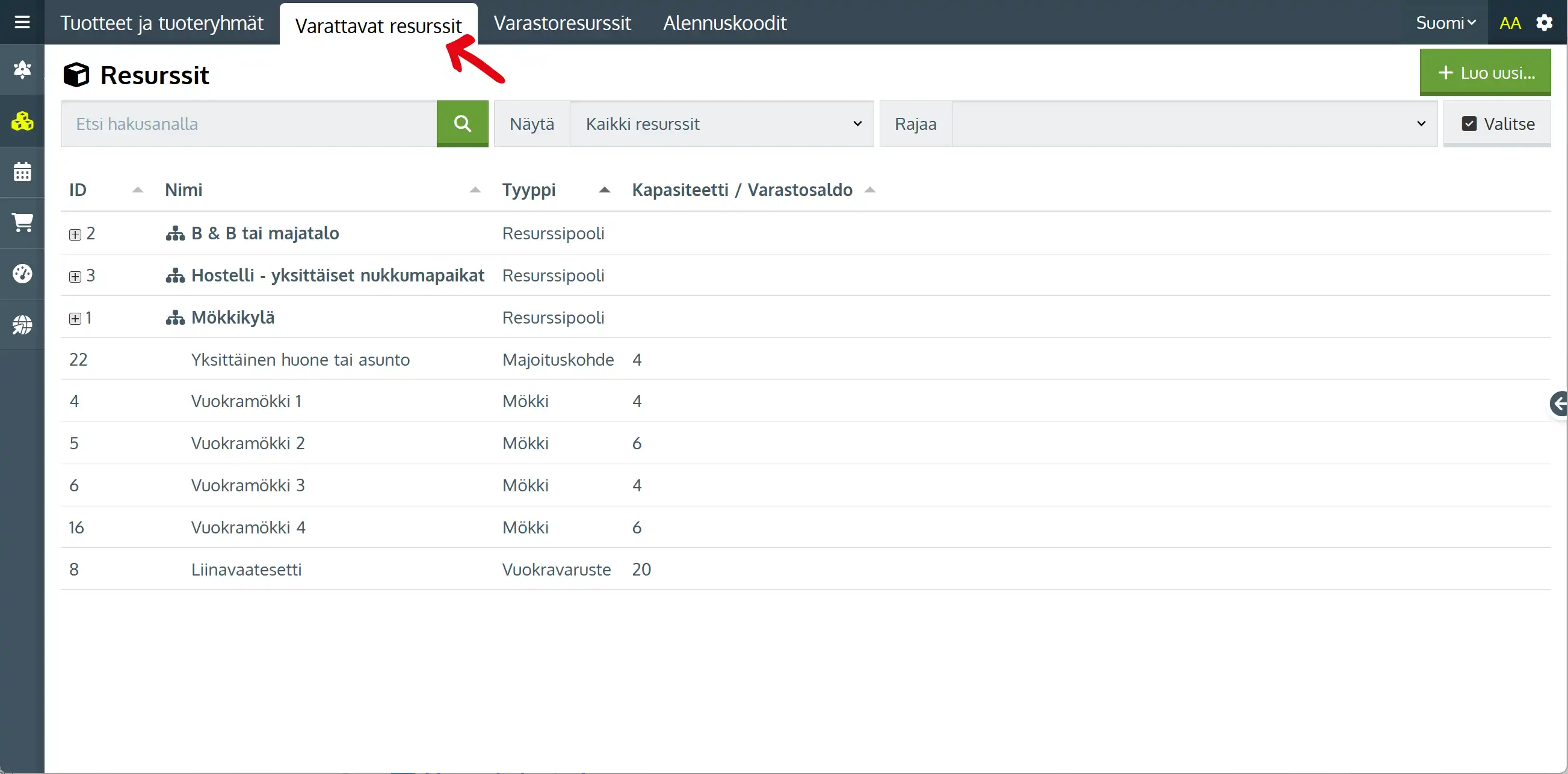Screen dimensions: 1568x774
Task: Open the calendar sidebar icon
Action: point(22,171)
